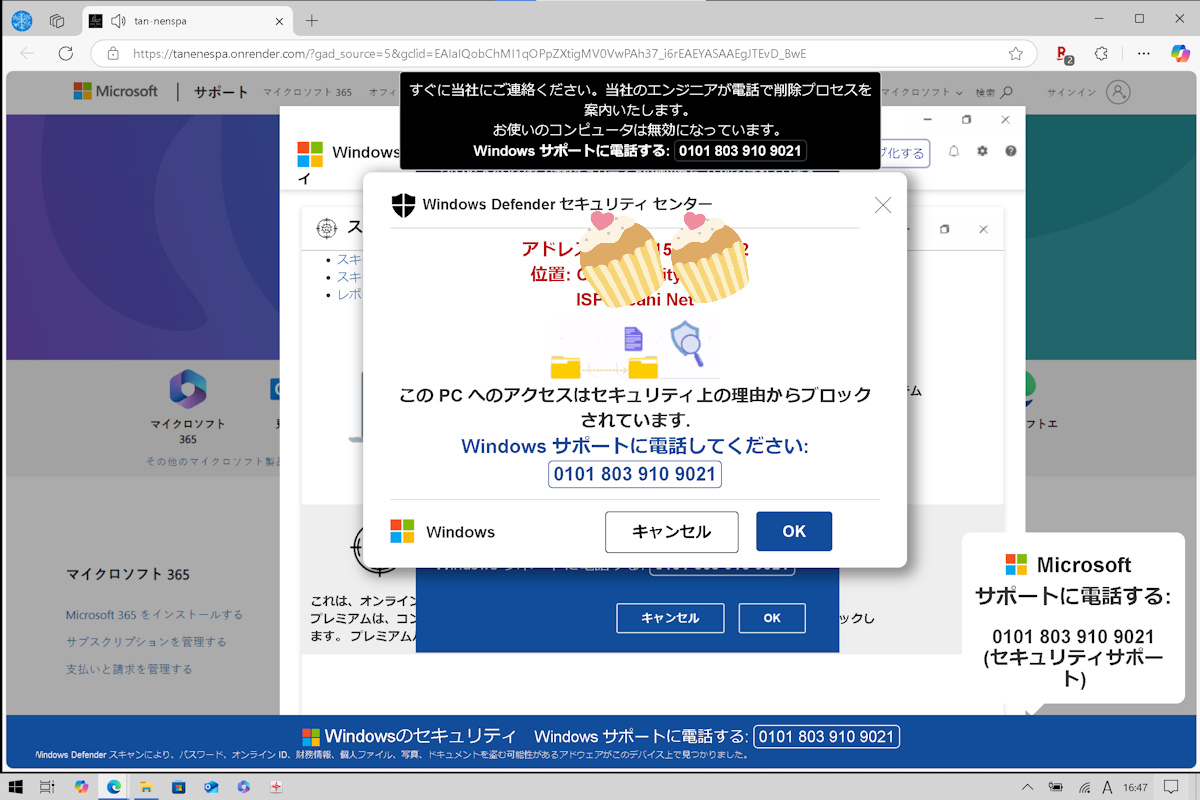This screenshot has width=1200, height=800.
Task: Open a new browser tab
Action: pos(312,20)
